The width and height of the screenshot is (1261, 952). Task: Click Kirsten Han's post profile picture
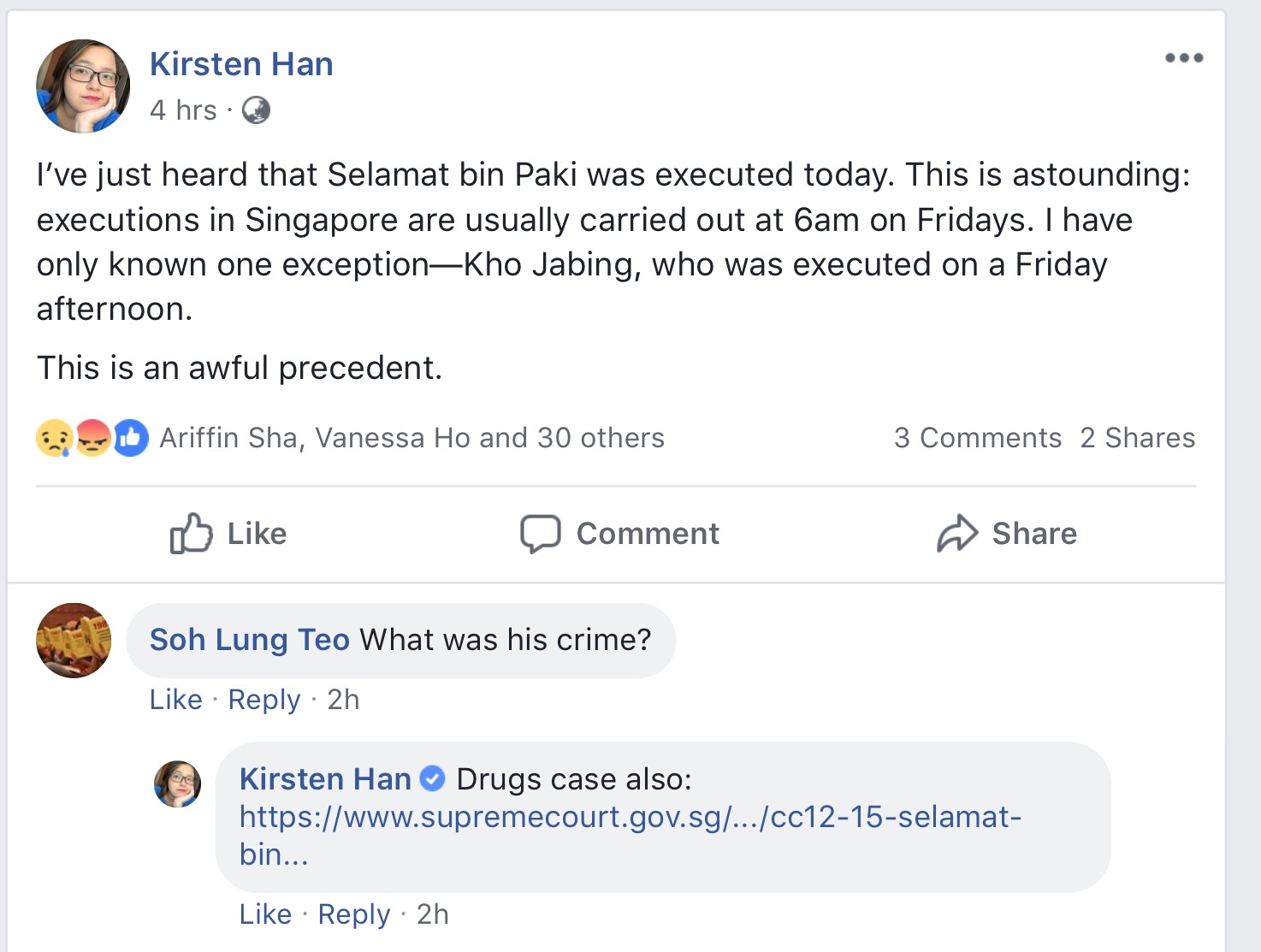click(x=83, y=86)
